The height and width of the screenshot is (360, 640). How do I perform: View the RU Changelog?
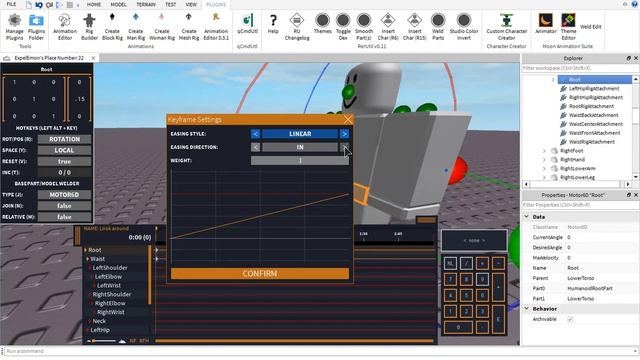pyautogui.click(x=297, y=27)
